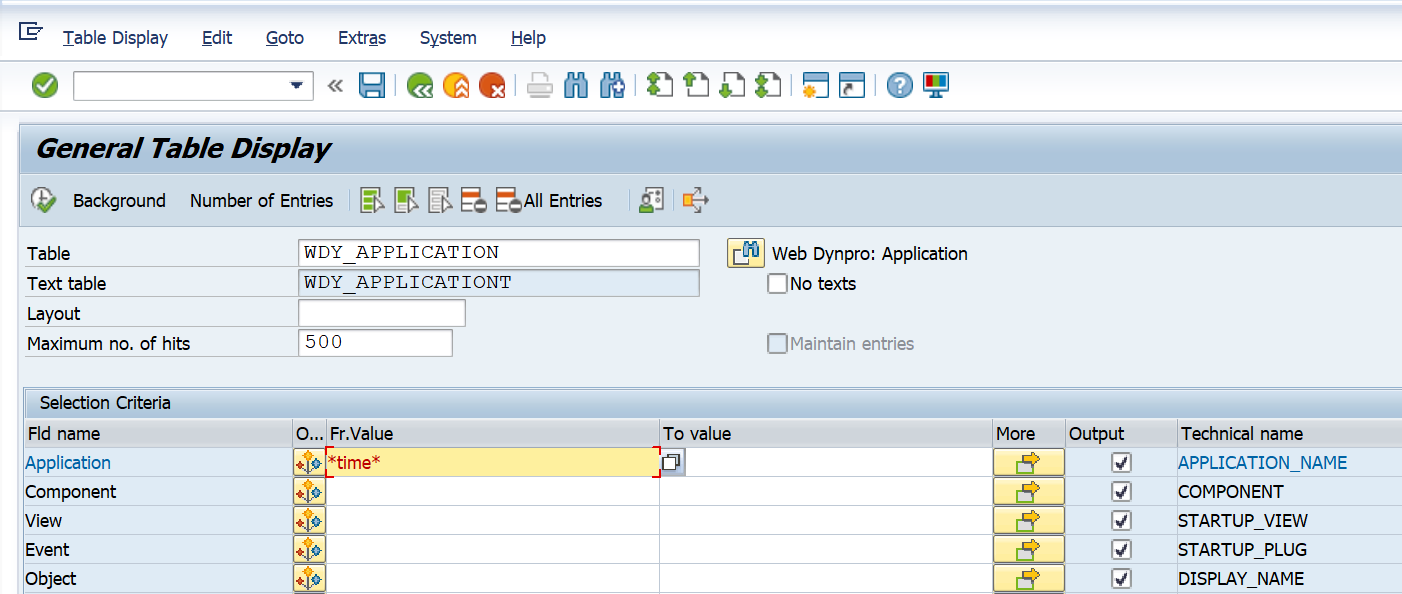1402x594 pixels.
Task: Select the green Back navigation icon
Action: pos(419,85)
